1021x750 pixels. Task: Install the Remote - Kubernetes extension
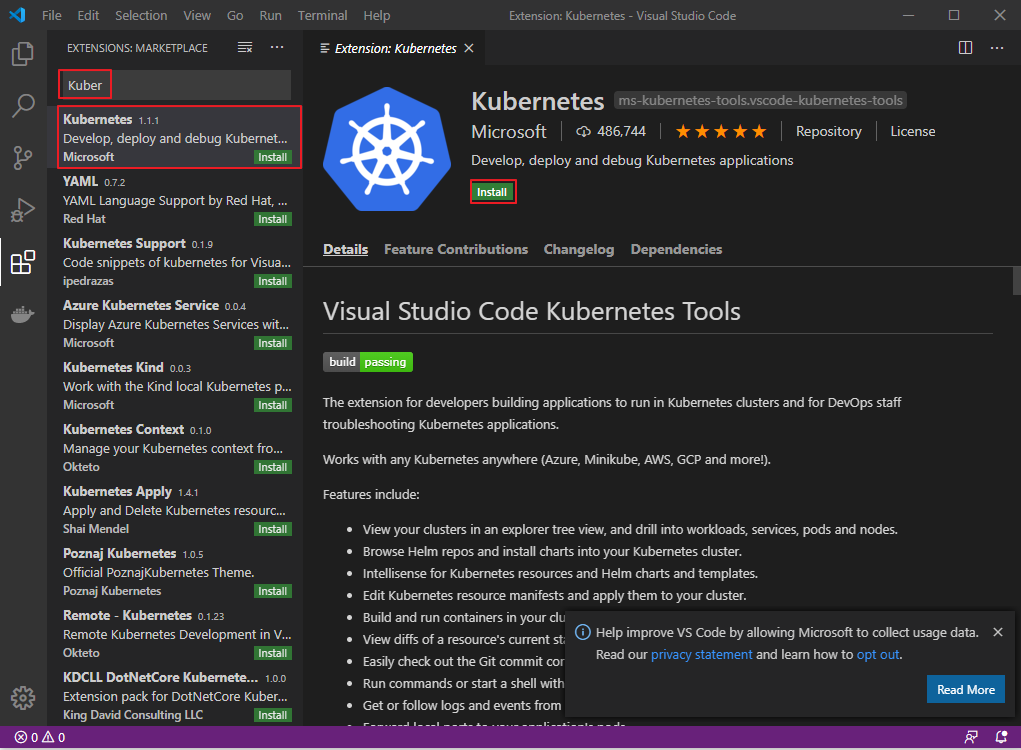click(272, 653)
